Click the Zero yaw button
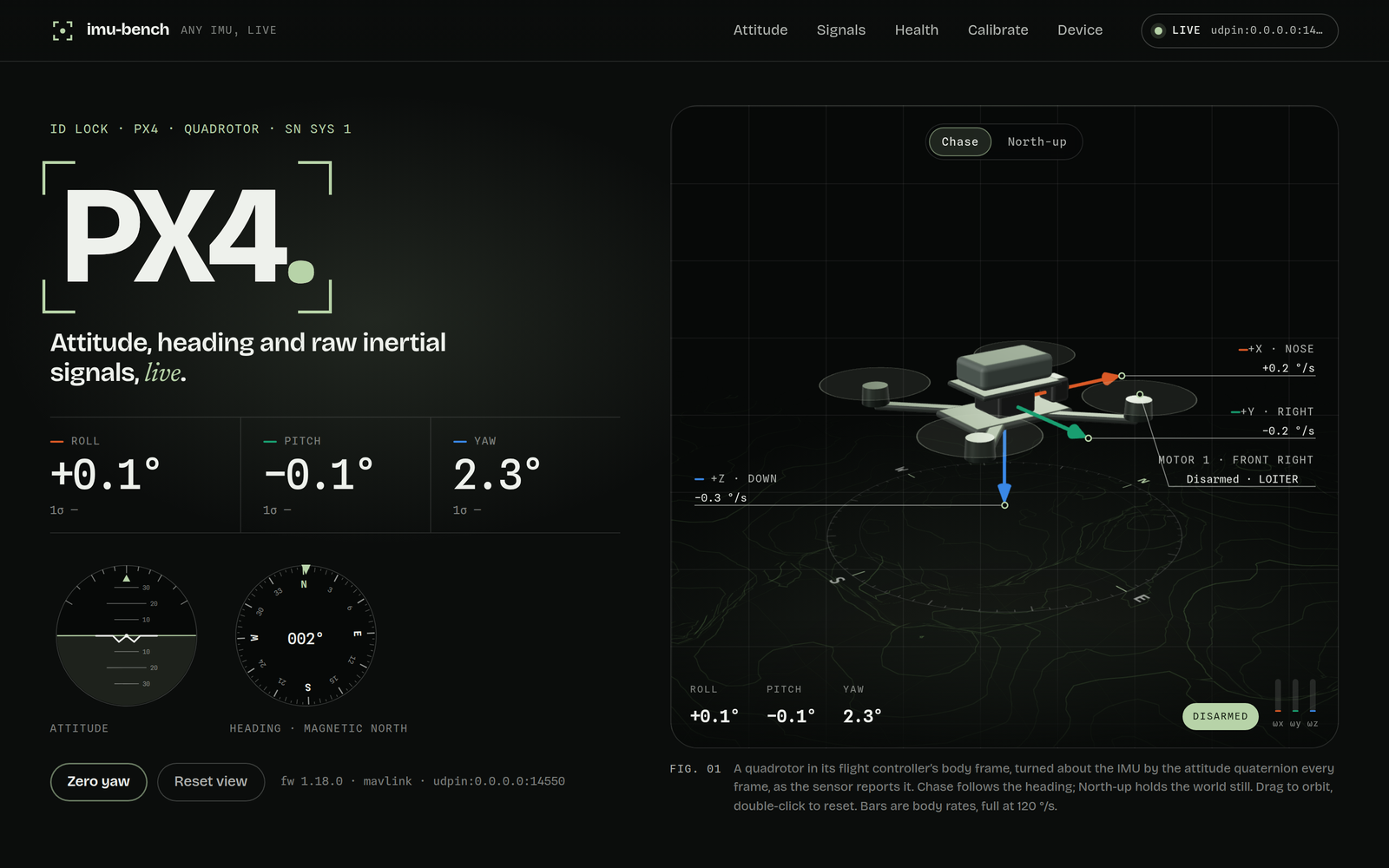This screenshot has height=868, width=1389. 98,781
